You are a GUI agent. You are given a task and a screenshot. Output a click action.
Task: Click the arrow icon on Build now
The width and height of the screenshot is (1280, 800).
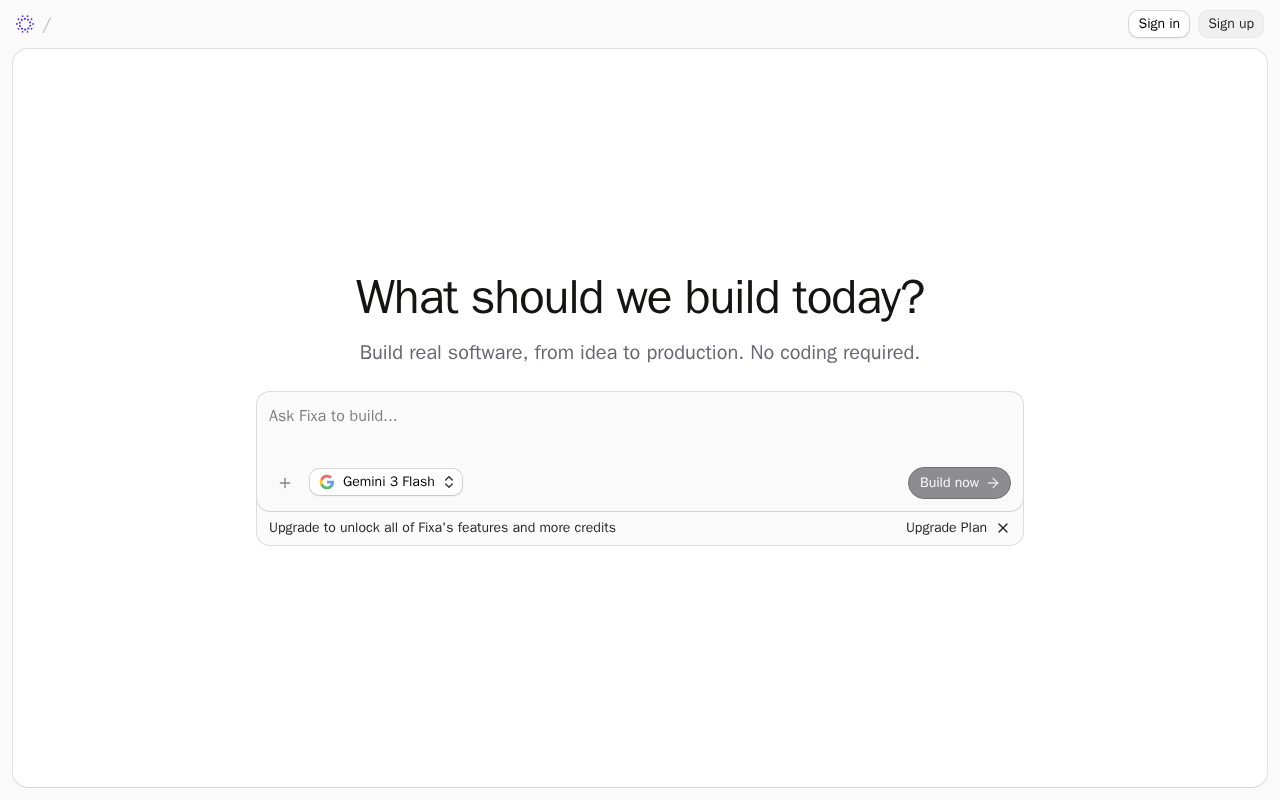pyautogui.click(x=993, y=483)
